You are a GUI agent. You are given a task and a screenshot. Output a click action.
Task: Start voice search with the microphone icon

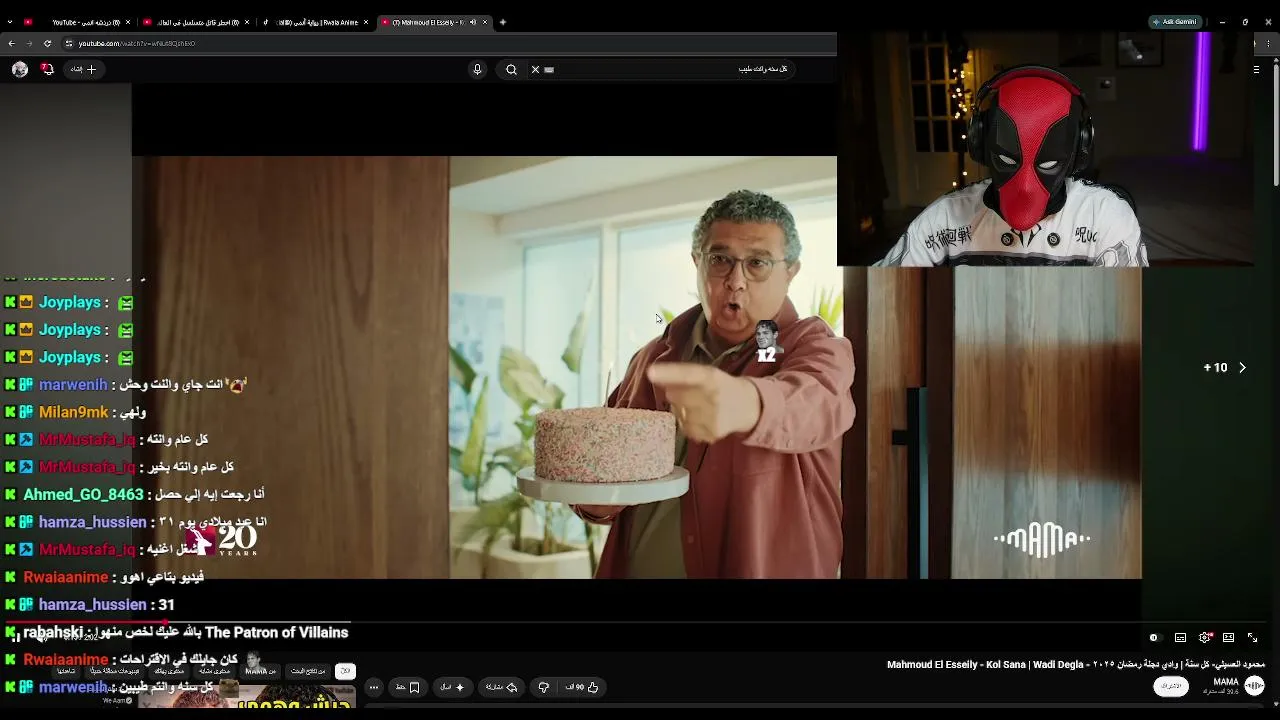477,69
